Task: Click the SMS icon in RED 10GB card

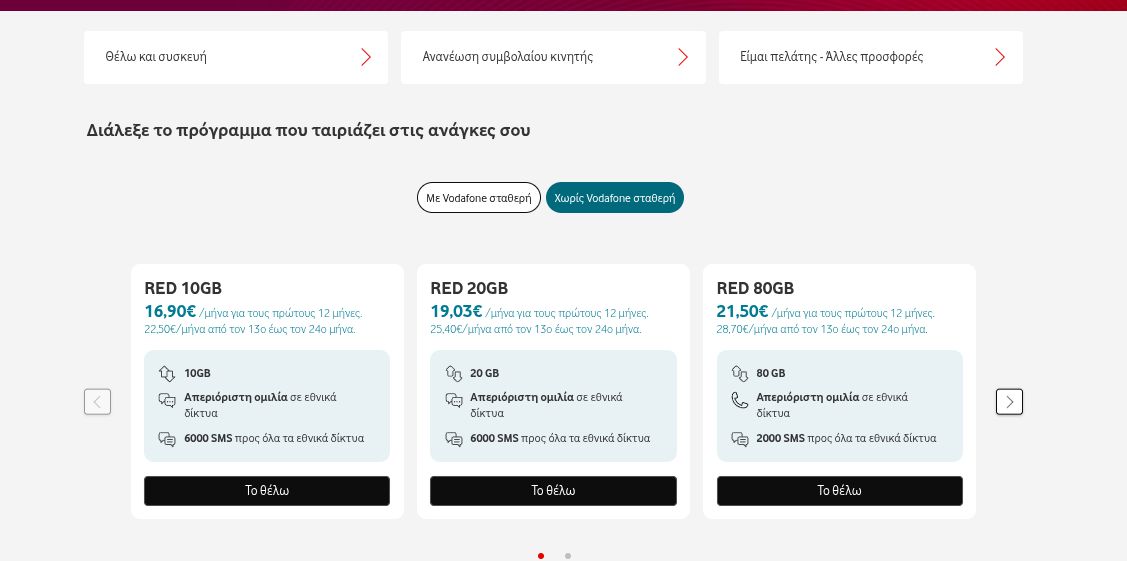Action: pyautogui.click(x=167, y=439)
